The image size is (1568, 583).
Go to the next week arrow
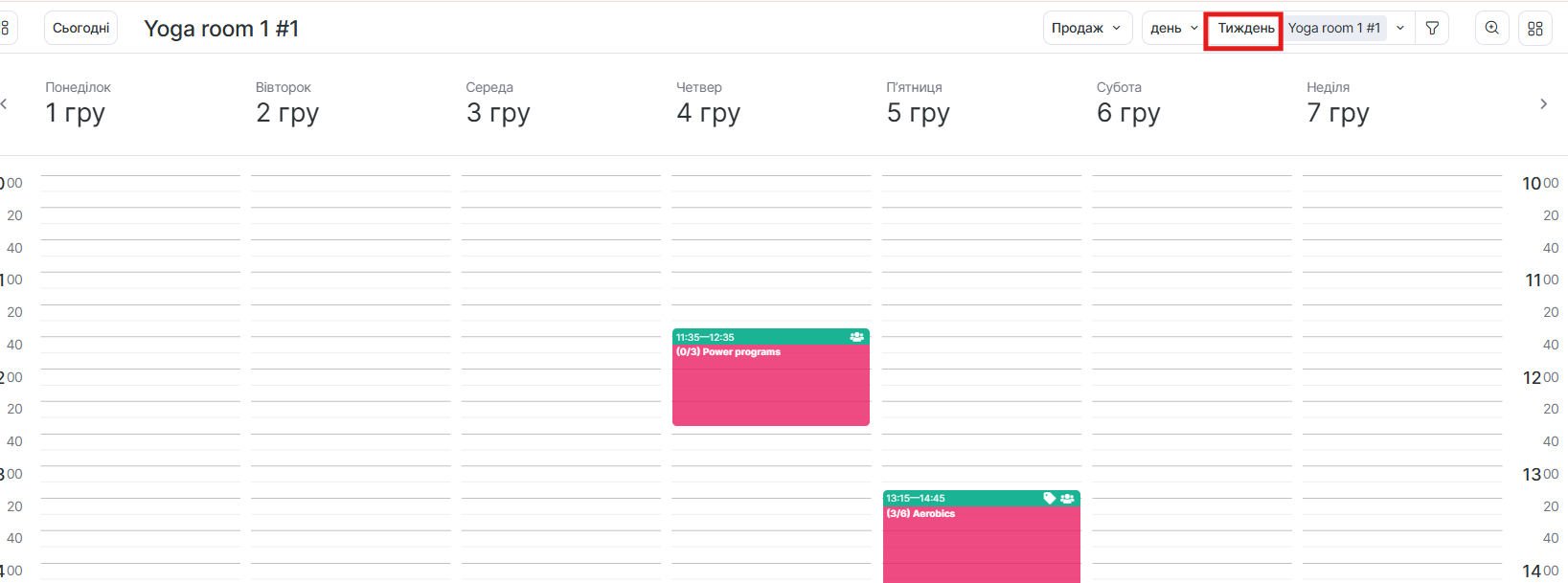coord(1543,104)
